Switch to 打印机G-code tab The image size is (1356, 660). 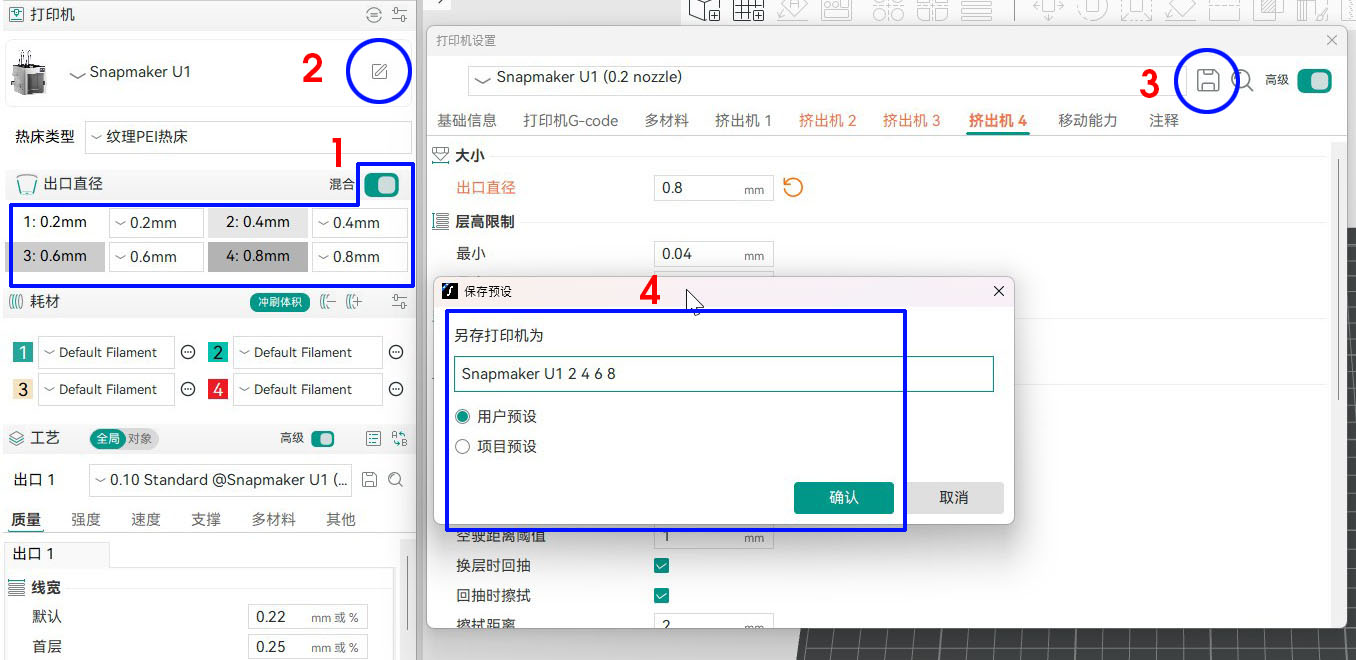[570, 121]
